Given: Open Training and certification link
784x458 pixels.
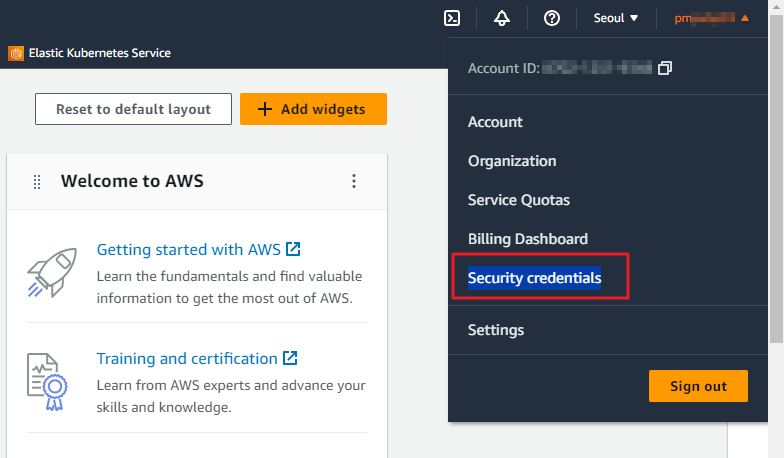Looking at the screenshot, I should [197, 358].
